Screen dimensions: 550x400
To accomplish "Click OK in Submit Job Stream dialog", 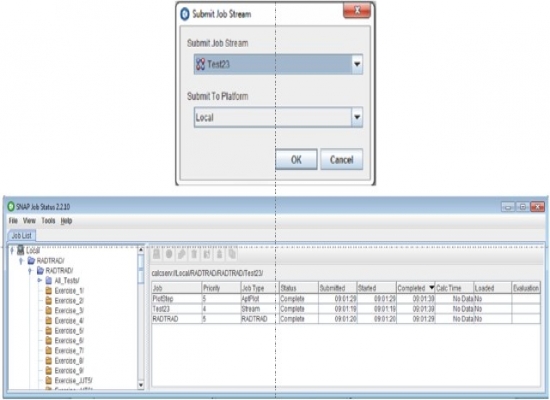I will [x=296, y=160].
